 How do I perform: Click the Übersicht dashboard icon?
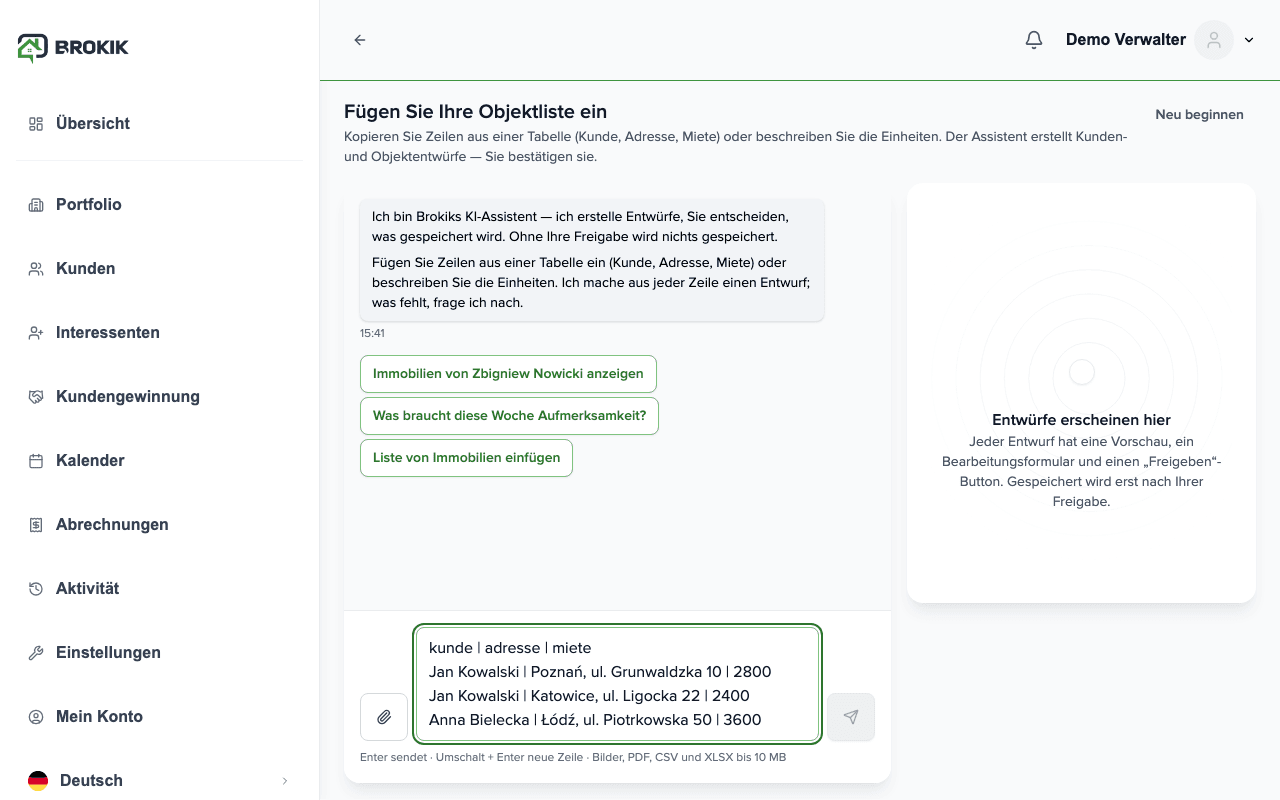click(36, 124)
